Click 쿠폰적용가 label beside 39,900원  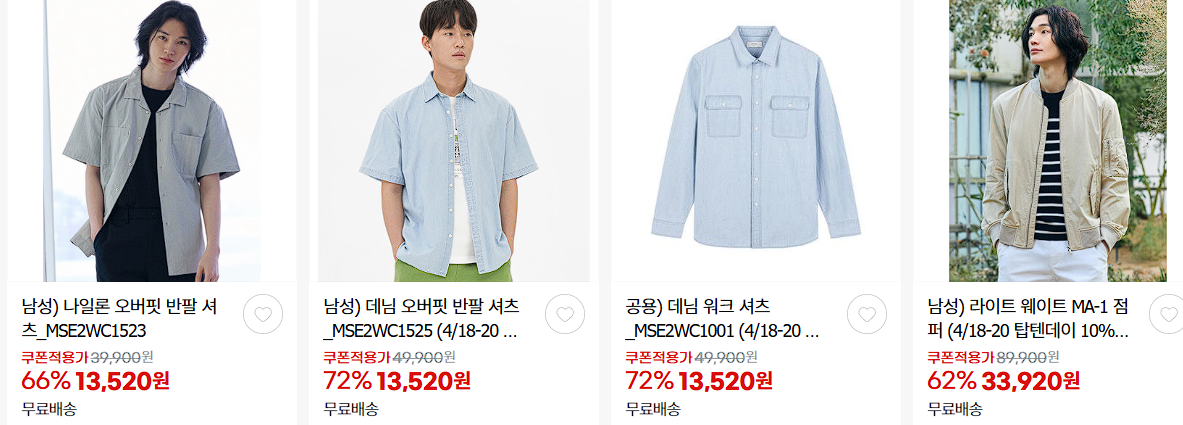pos(55,356)
